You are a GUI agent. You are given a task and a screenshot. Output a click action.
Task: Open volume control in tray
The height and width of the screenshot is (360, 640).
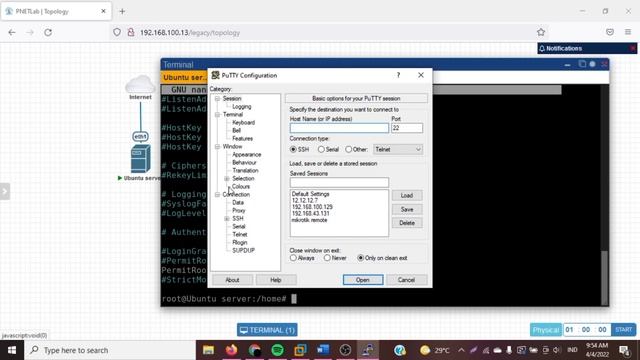[556, 350]
